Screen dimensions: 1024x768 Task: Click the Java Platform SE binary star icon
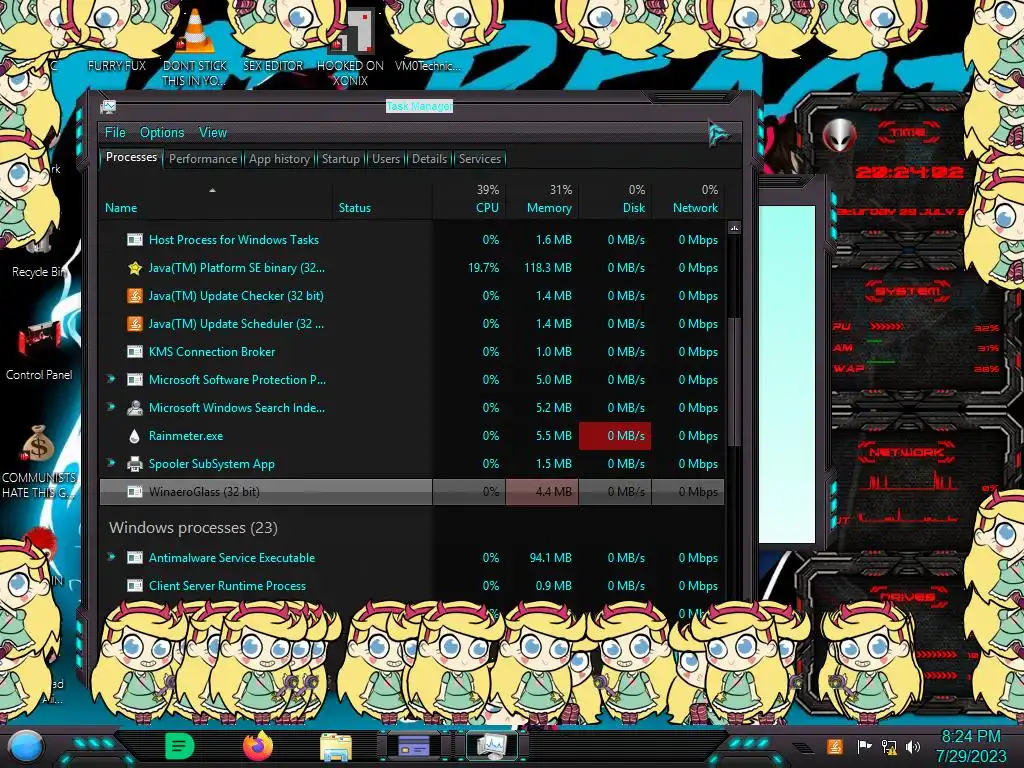pos(135,268)
